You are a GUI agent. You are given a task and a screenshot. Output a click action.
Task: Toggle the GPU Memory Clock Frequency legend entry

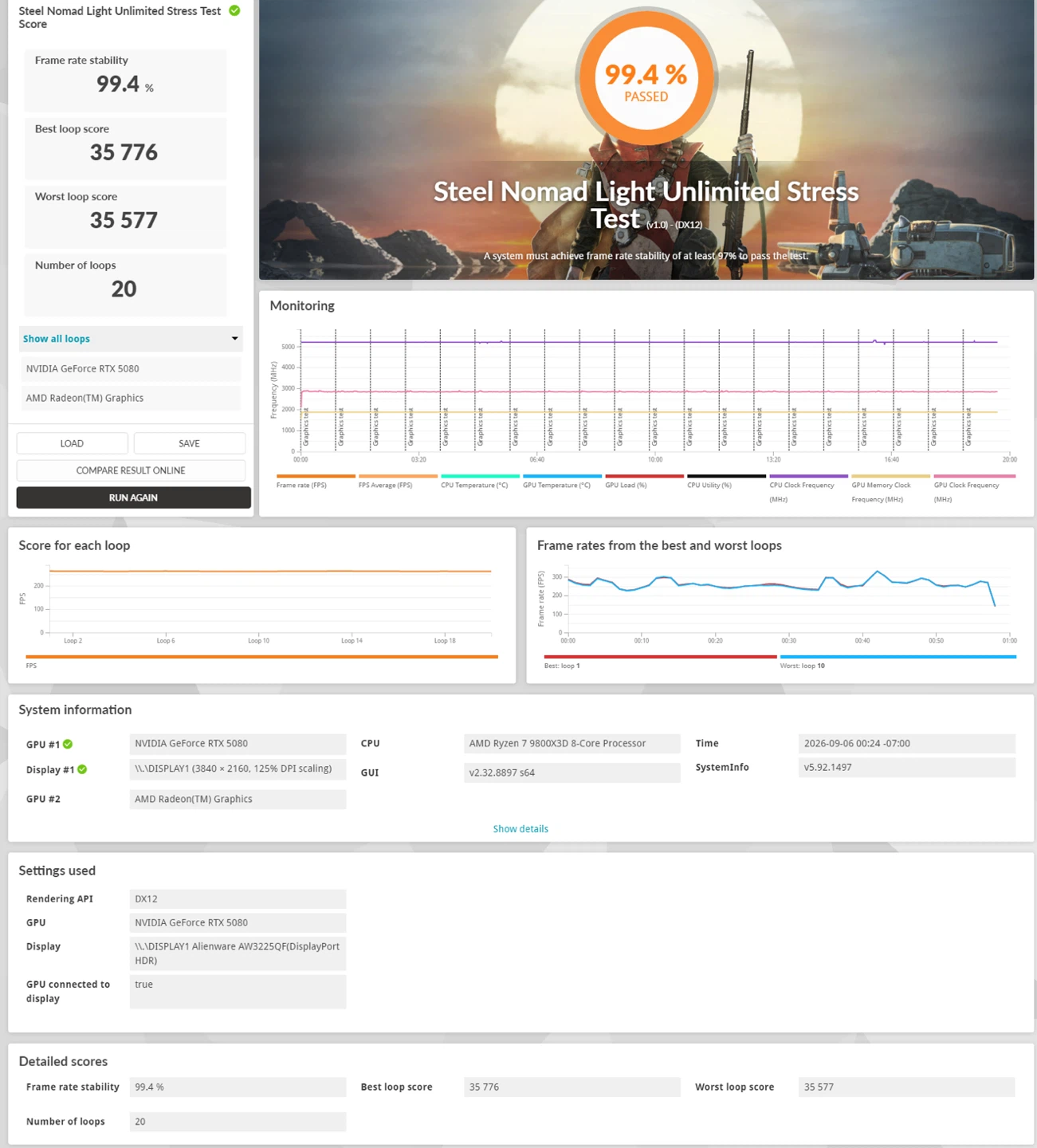890,489
